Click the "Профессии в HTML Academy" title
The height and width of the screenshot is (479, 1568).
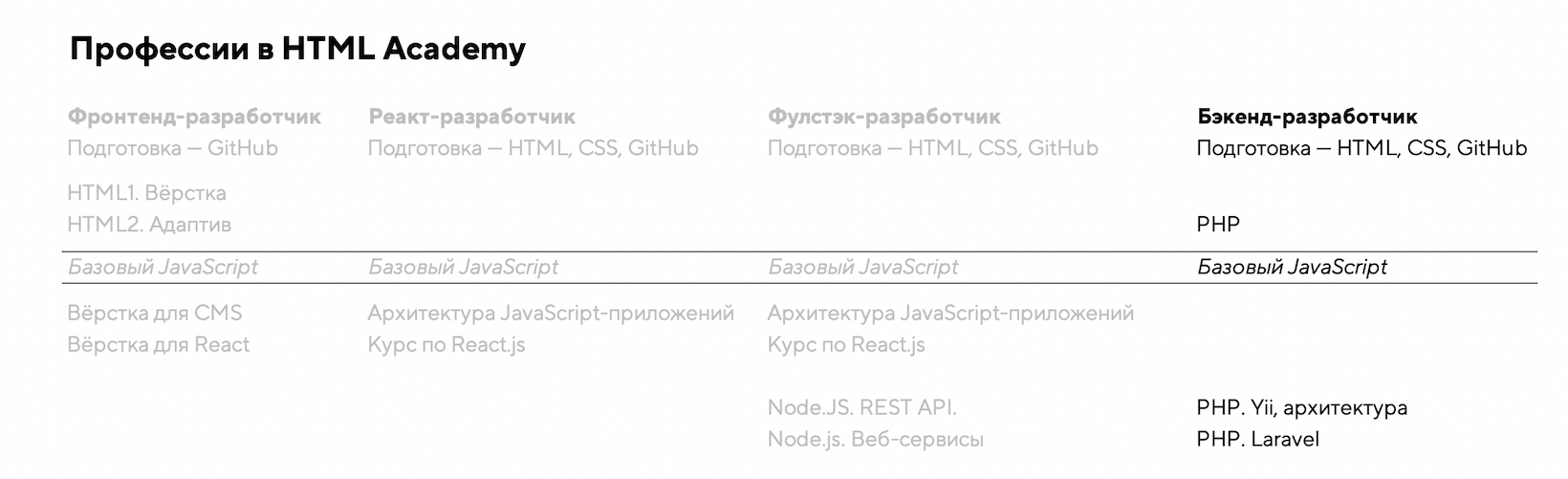[x=297, y=50]
